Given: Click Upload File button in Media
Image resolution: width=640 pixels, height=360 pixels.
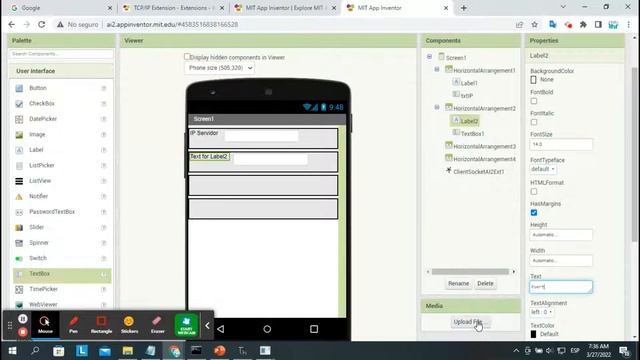Looking at the screenshot, I should (x=470, y=322).
